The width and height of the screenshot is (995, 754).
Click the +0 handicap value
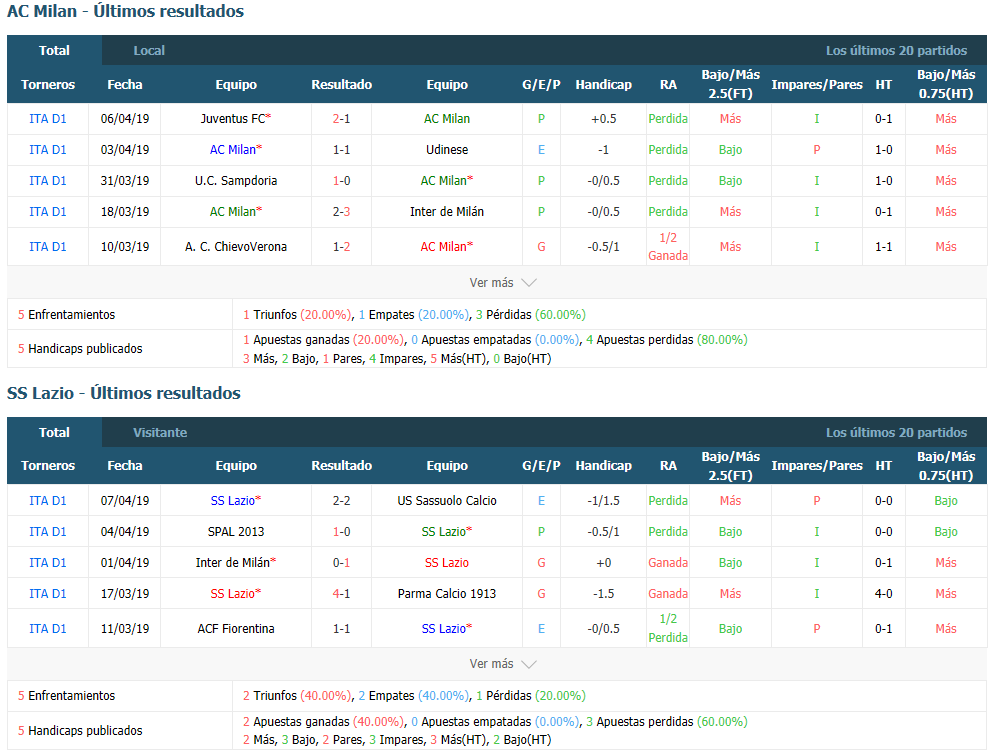pos(603,563)
